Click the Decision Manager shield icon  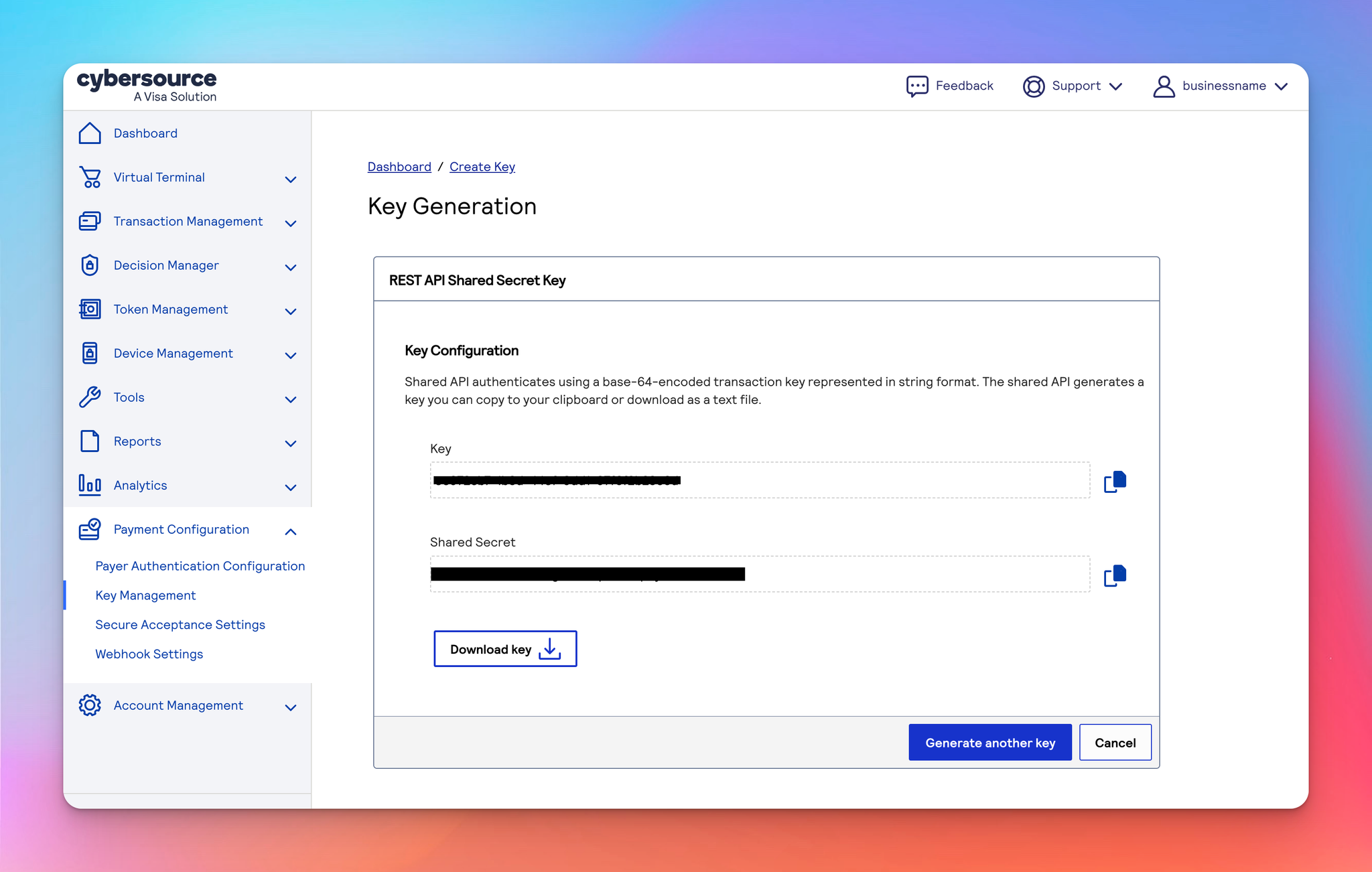point(90,265)
